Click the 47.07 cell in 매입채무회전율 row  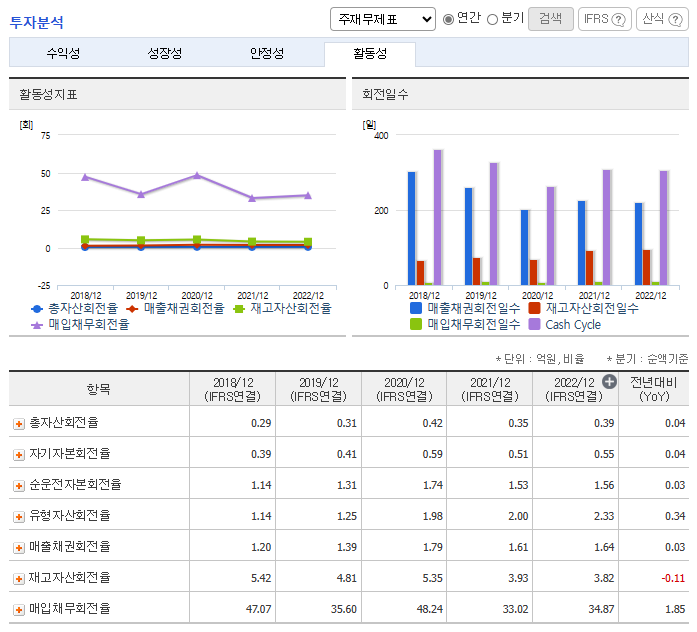258,609
